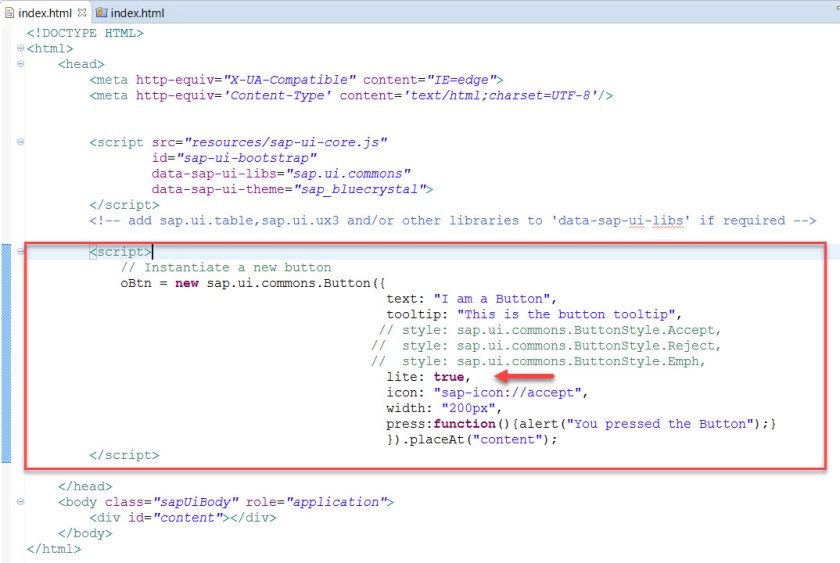
Task: Click the 'new' keyword
Action: click(x=187, y=283)
